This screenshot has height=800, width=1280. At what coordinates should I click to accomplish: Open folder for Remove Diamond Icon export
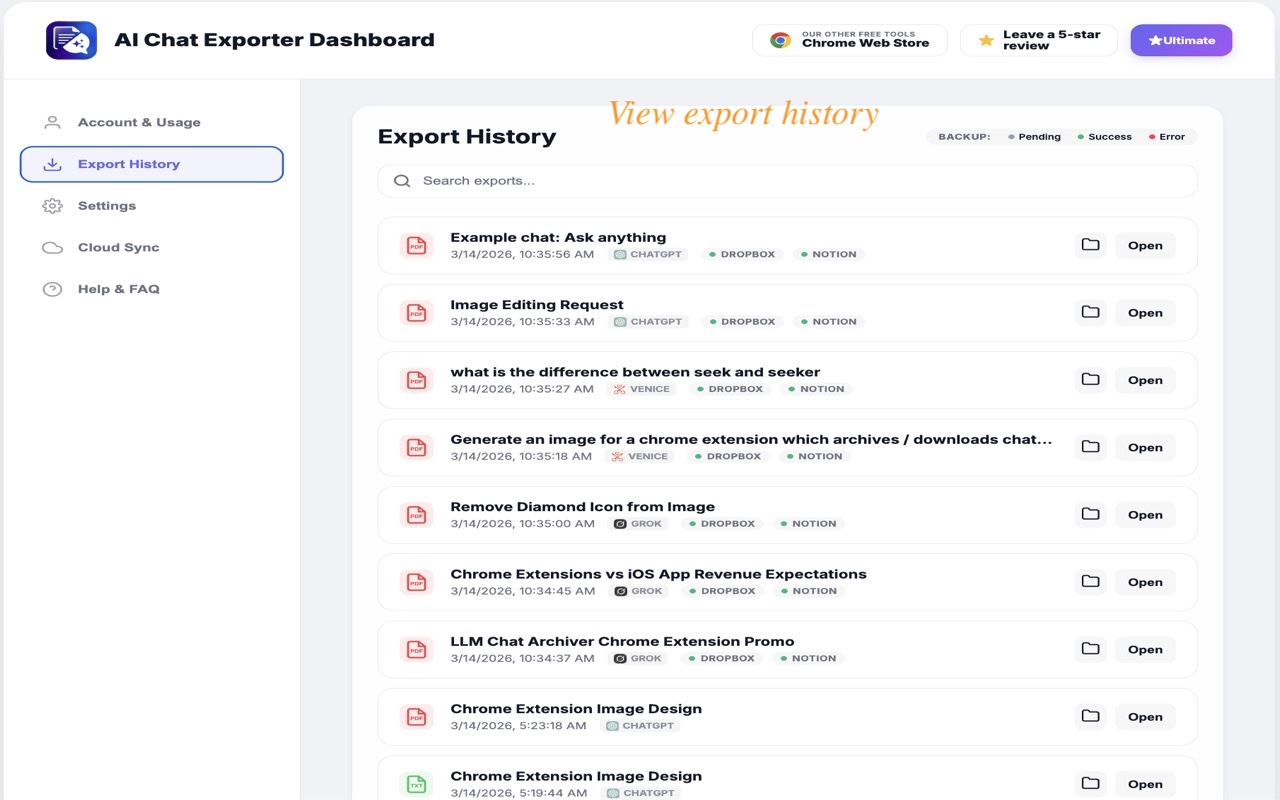pos(1091,514)
